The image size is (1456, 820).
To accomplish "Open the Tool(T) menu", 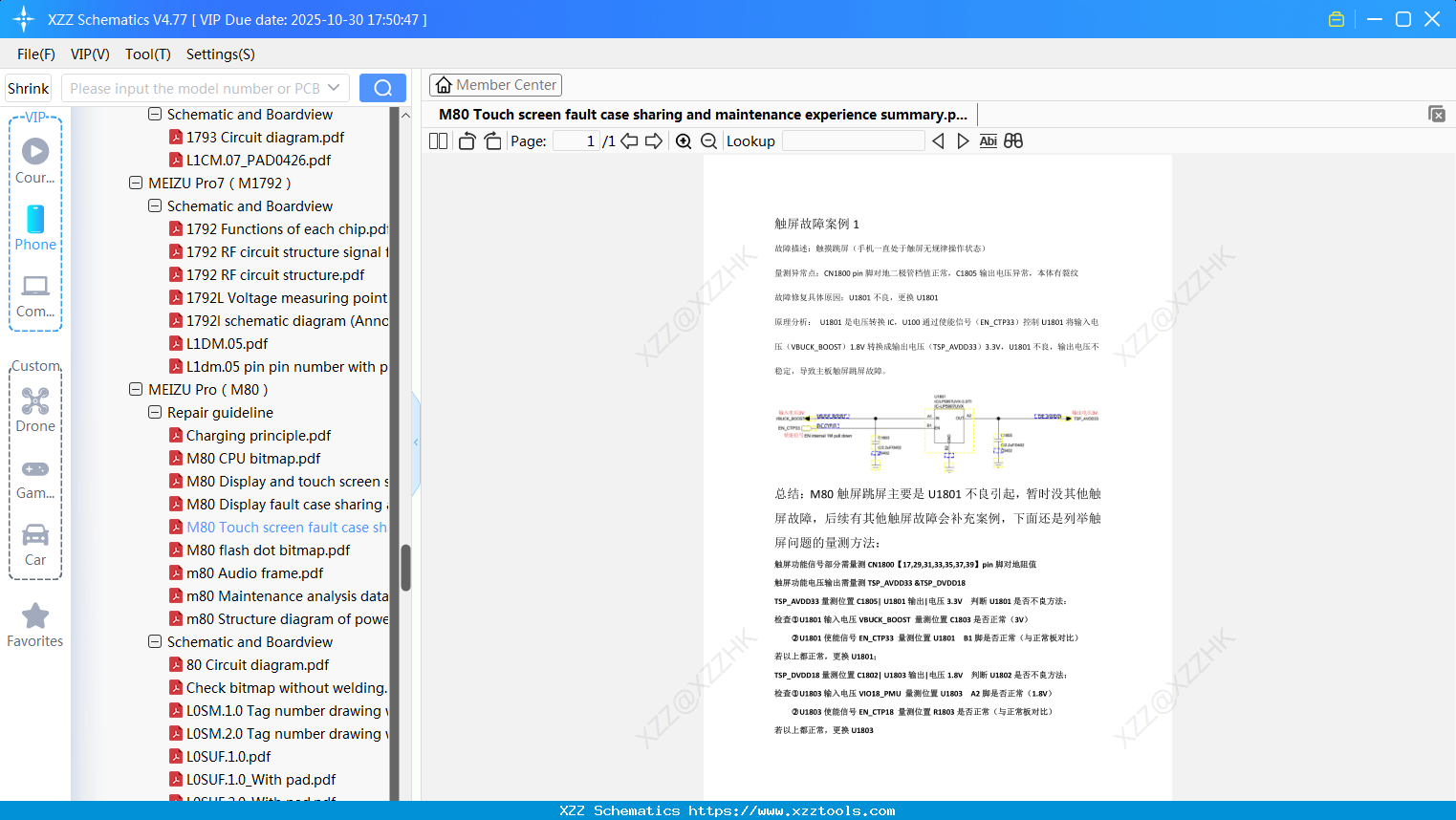I will 147,54.
